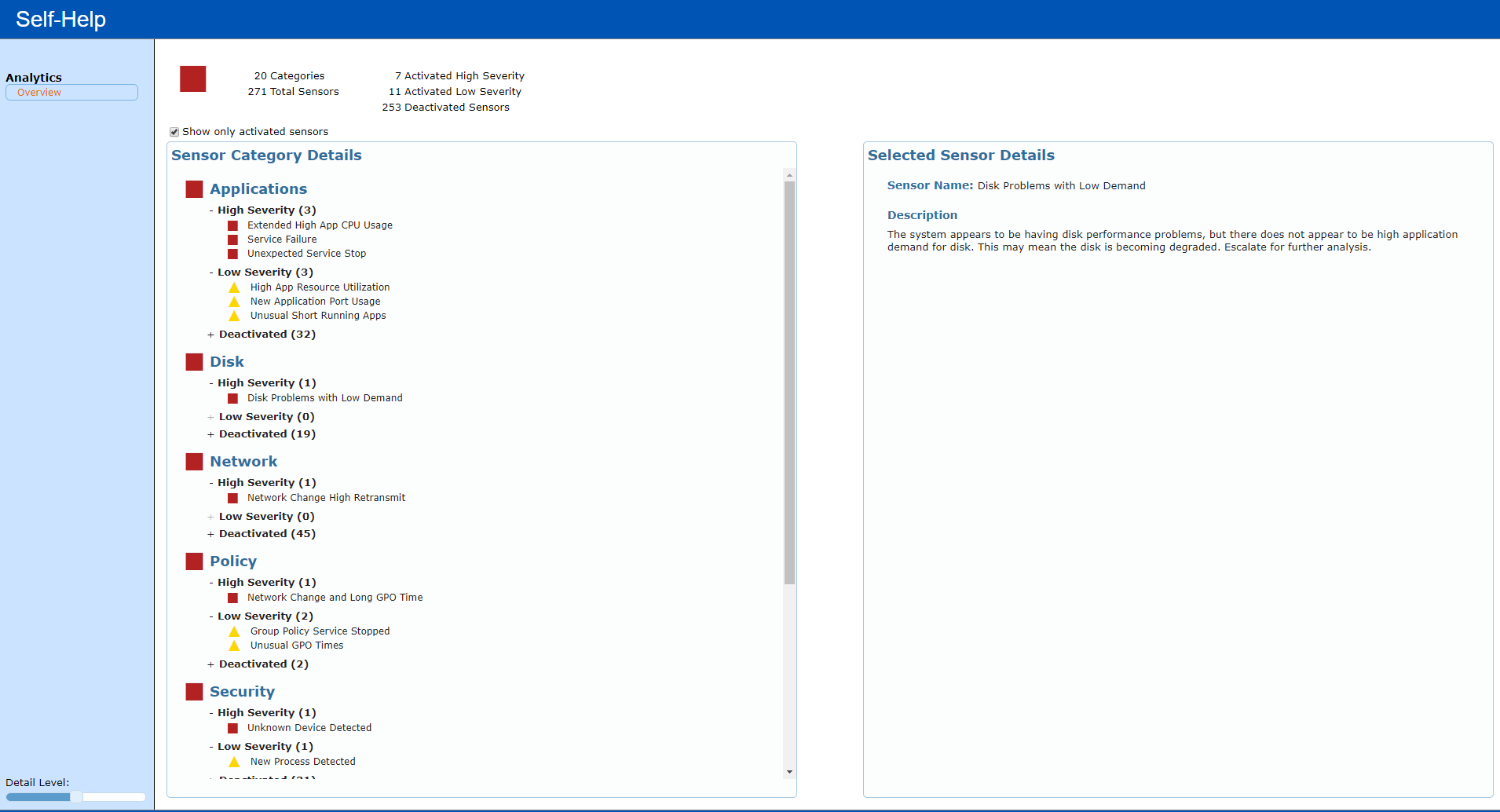Select the High App Resource Utilization sensor
This screenshot has height=812, width=1500.
(x=320, y=287)
